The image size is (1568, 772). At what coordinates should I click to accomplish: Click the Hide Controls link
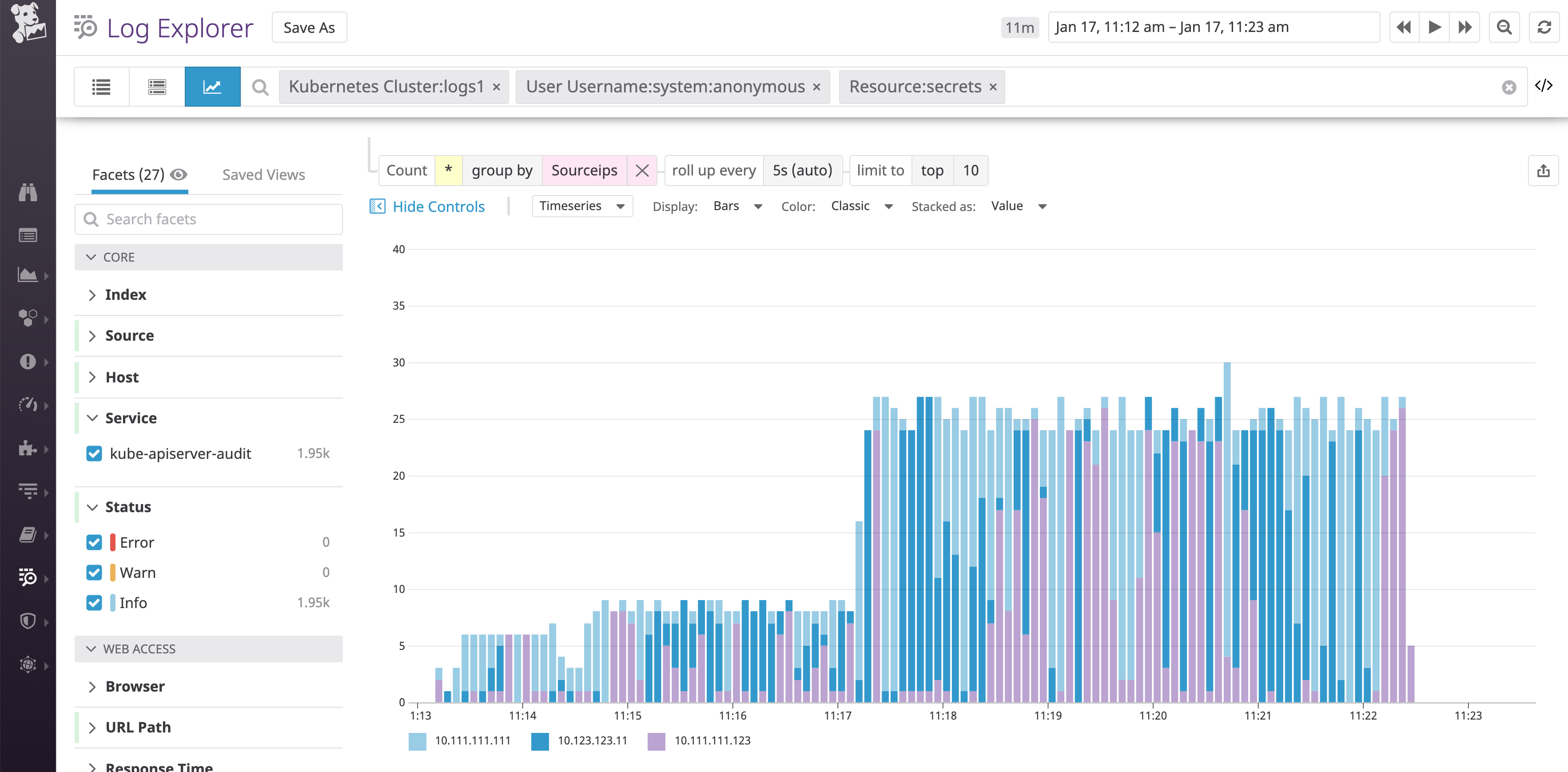pos(438,206)
